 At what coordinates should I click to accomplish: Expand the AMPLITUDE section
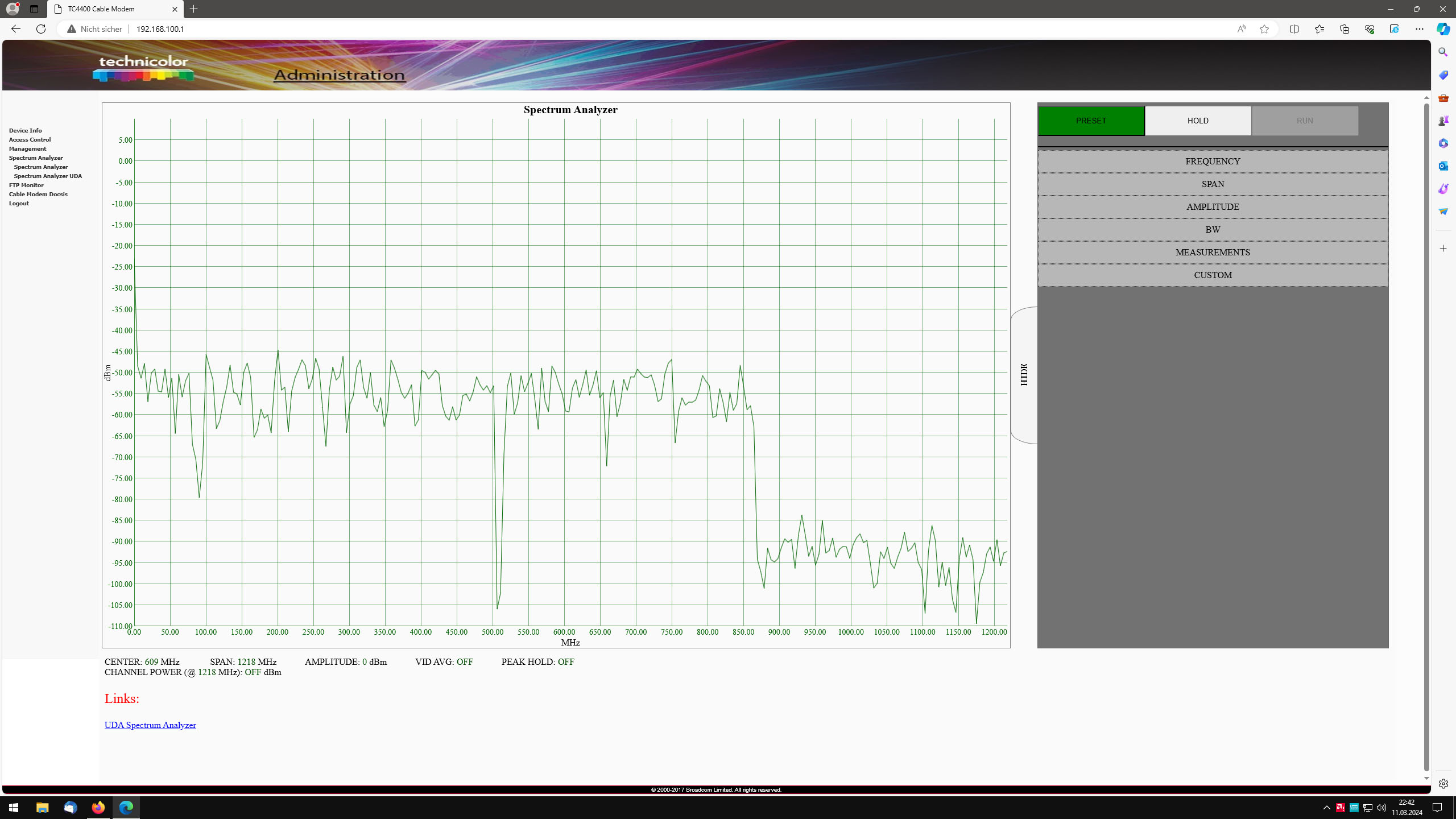tap(1213, 207)
